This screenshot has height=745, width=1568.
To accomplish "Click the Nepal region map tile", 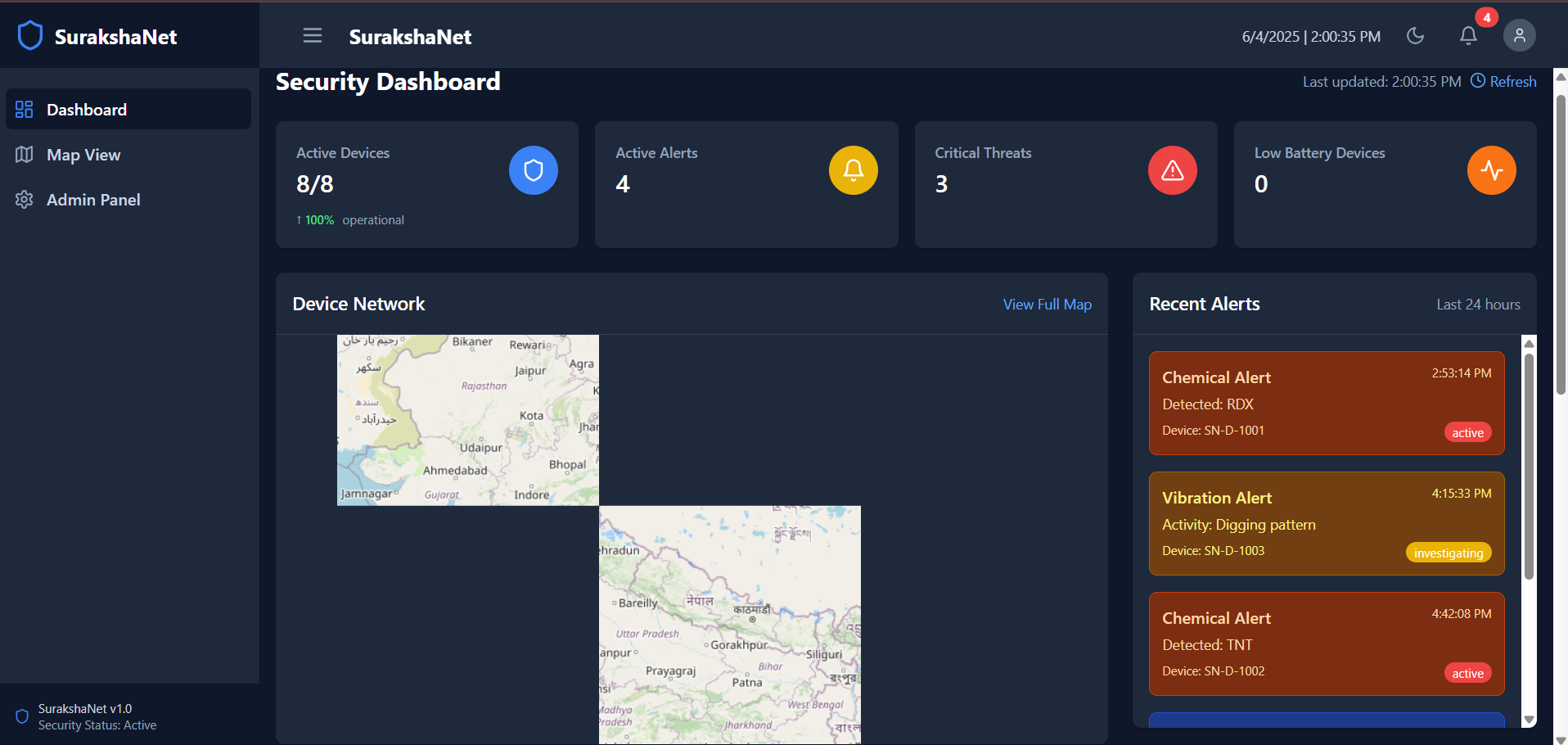I will [730, 625].
